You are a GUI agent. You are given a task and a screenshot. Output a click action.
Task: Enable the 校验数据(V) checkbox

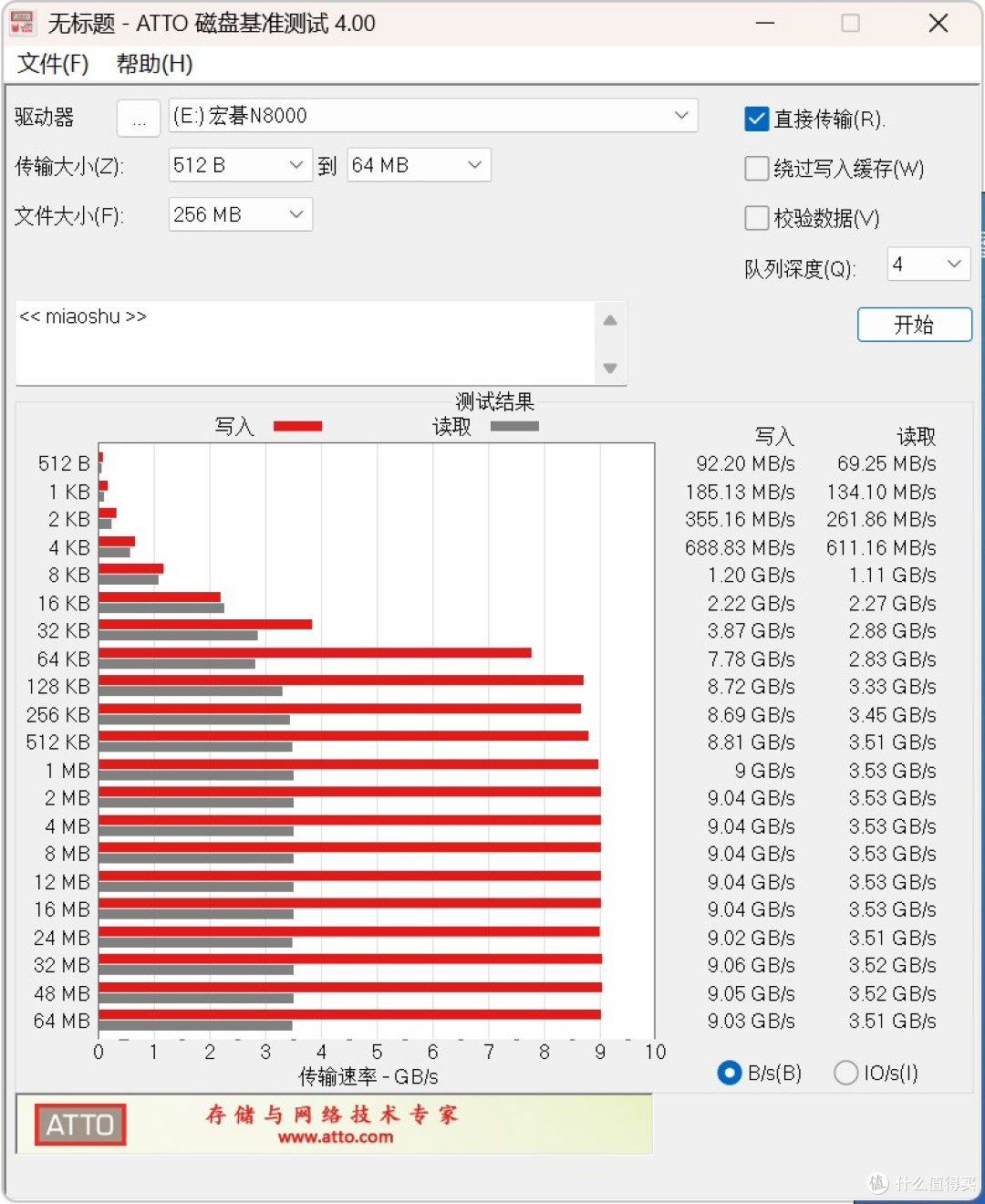click(x=756, y=217)
